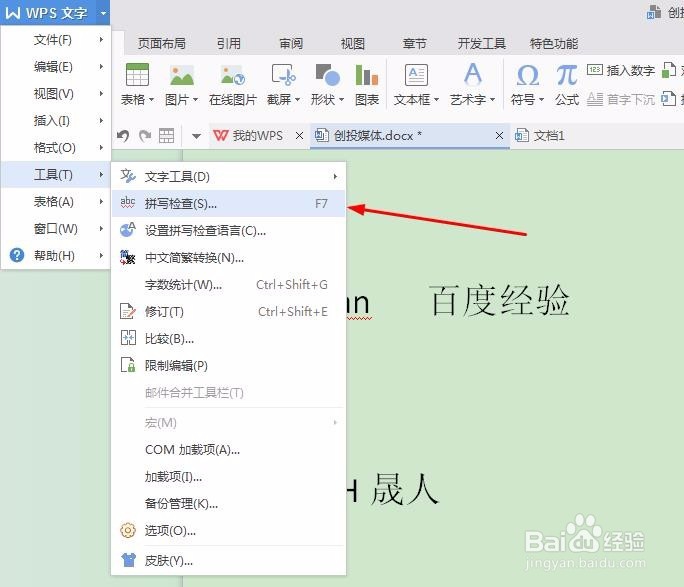
Task: Click the Track Changes (修订) icon
Action: pos(127,311)
